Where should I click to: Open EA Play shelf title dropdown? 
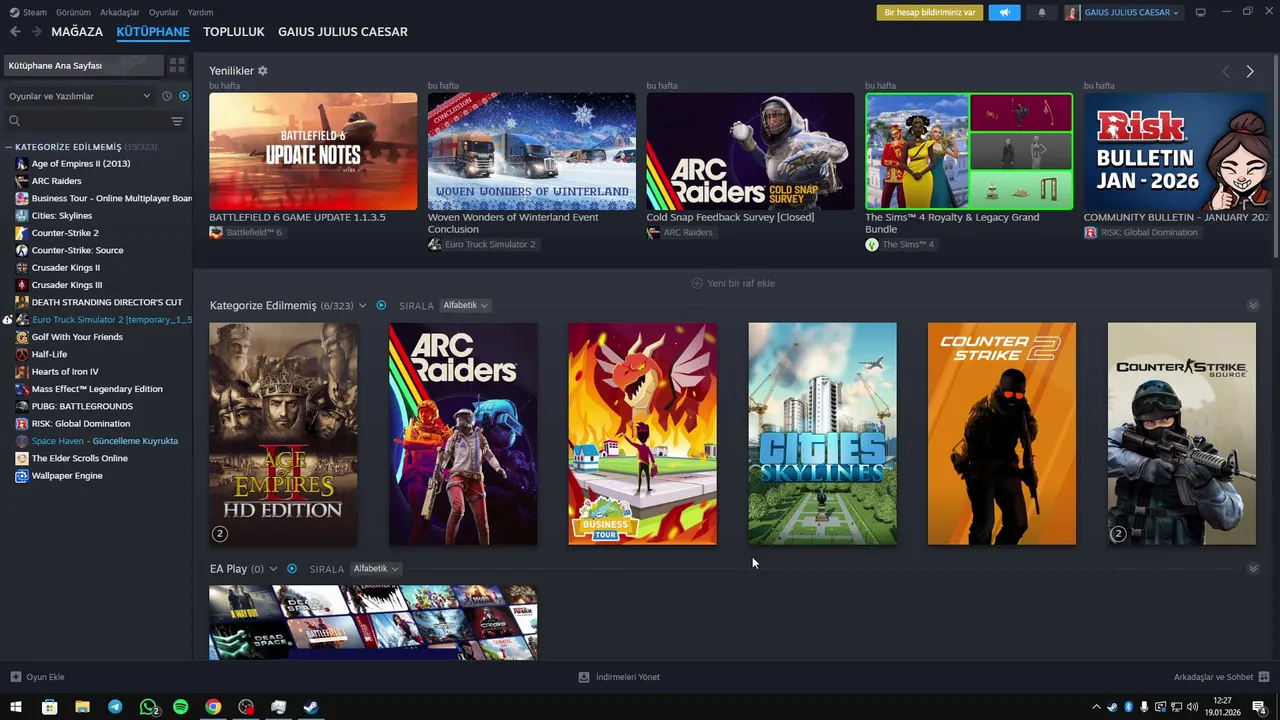(274, 569)
